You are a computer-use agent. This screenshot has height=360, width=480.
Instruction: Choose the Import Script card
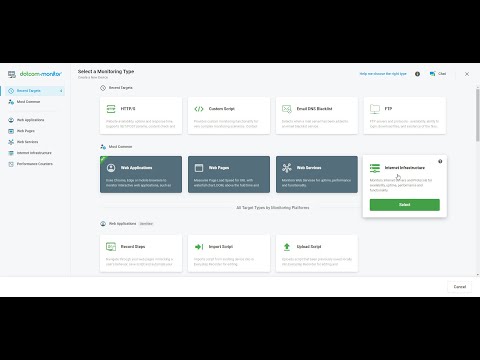pyautogui.click(x=229, y=253)
